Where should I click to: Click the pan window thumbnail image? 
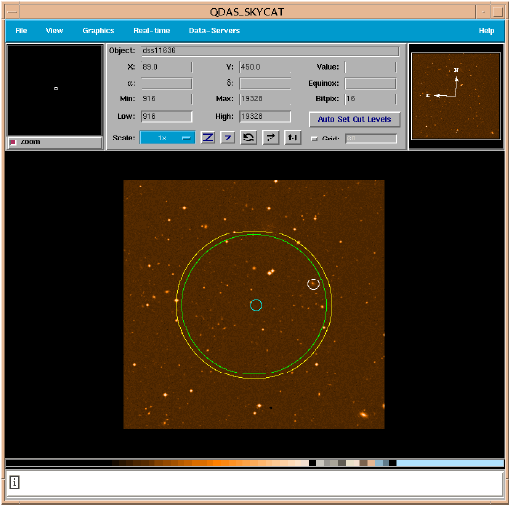point(456,96)
